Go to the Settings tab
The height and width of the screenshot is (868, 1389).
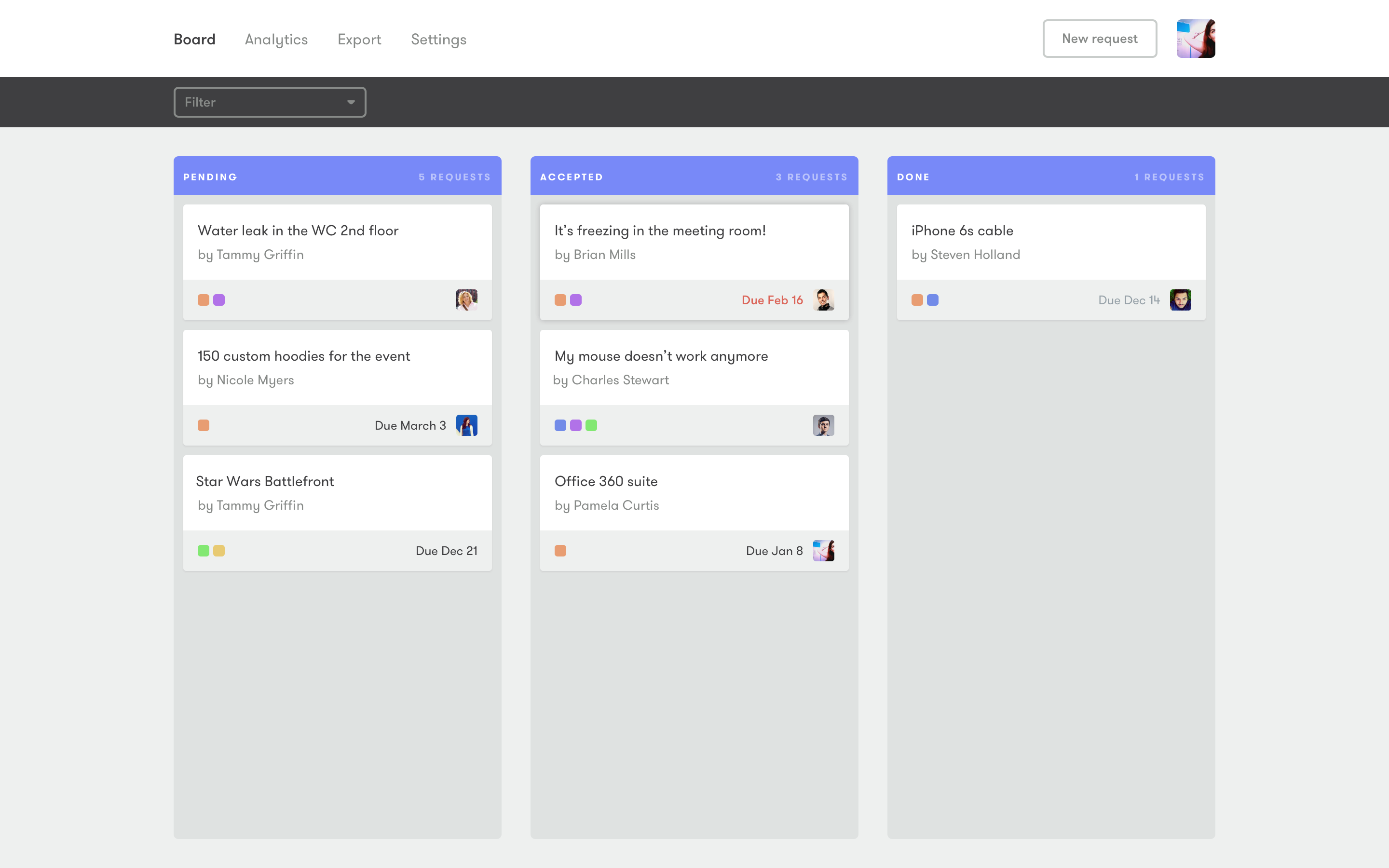pos(438,39)
